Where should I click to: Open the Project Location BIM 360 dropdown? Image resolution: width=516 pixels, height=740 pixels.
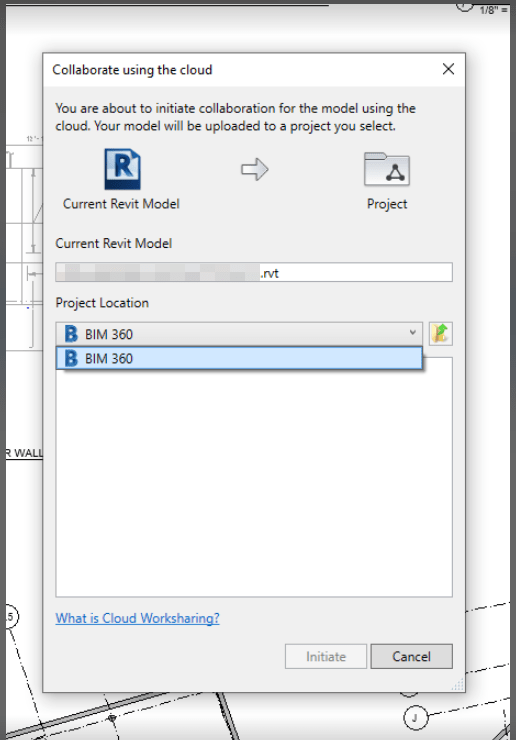click(x=239, y=334)
